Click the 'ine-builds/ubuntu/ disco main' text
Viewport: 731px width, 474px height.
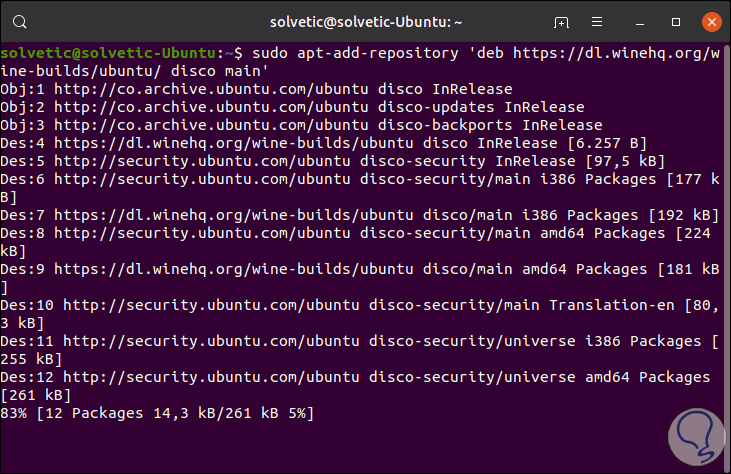click(x=134, y=71)
